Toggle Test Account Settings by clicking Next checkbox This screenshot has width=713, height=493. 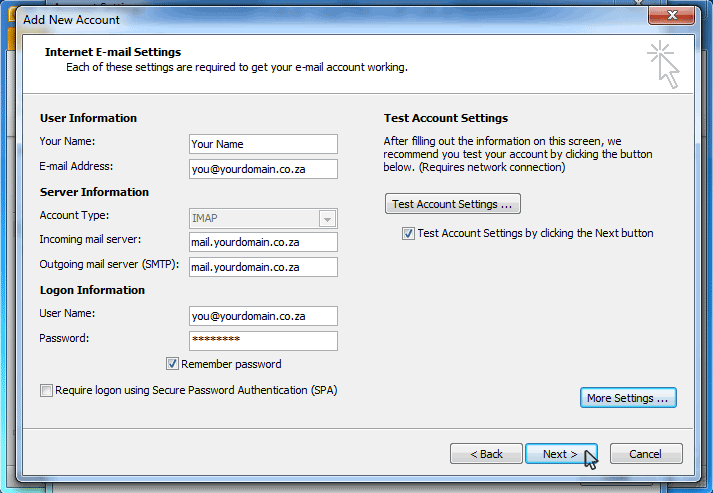point(408,233)
